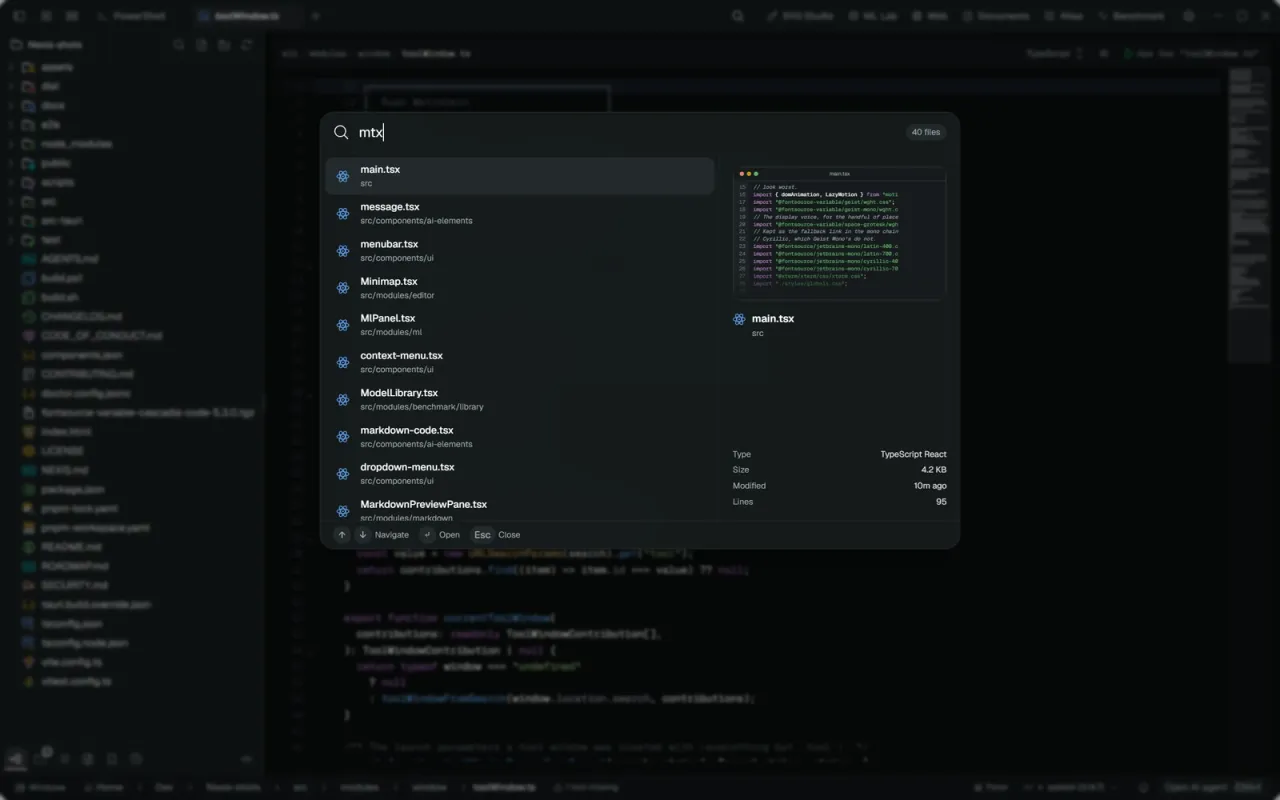Click the search magnifier icon in the file finder
This screenshot has width=1280, height=800.
341,132
